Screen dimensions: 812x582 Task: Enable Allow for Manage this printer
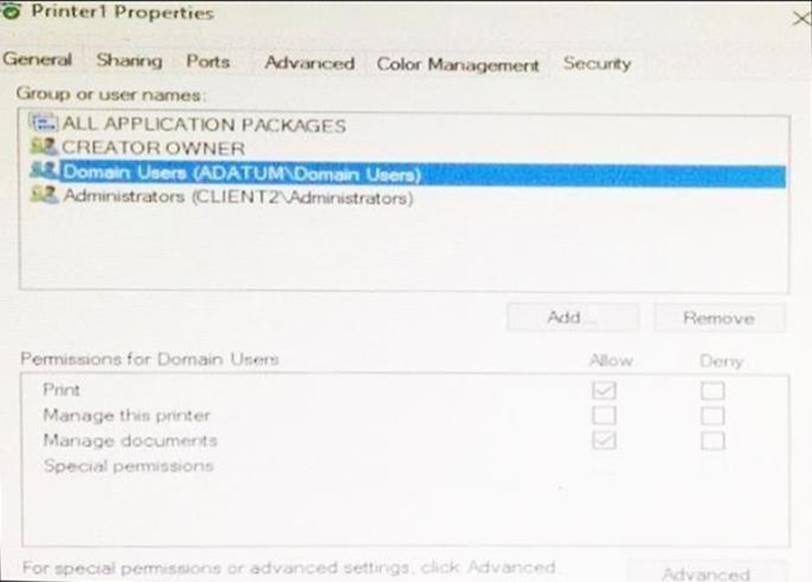click(x=604, y=415)
